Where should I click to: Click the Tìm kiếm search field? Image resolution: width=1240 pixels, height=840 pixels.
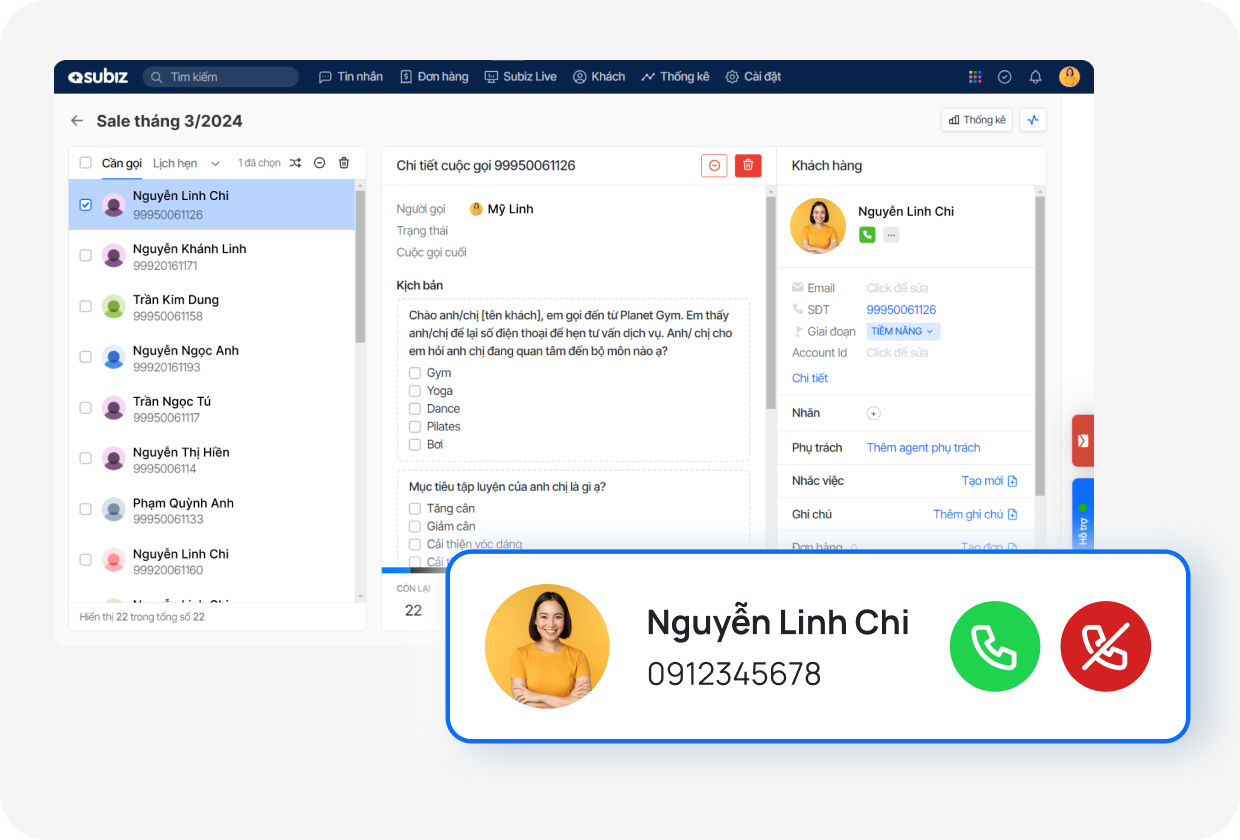coord(220,77)
